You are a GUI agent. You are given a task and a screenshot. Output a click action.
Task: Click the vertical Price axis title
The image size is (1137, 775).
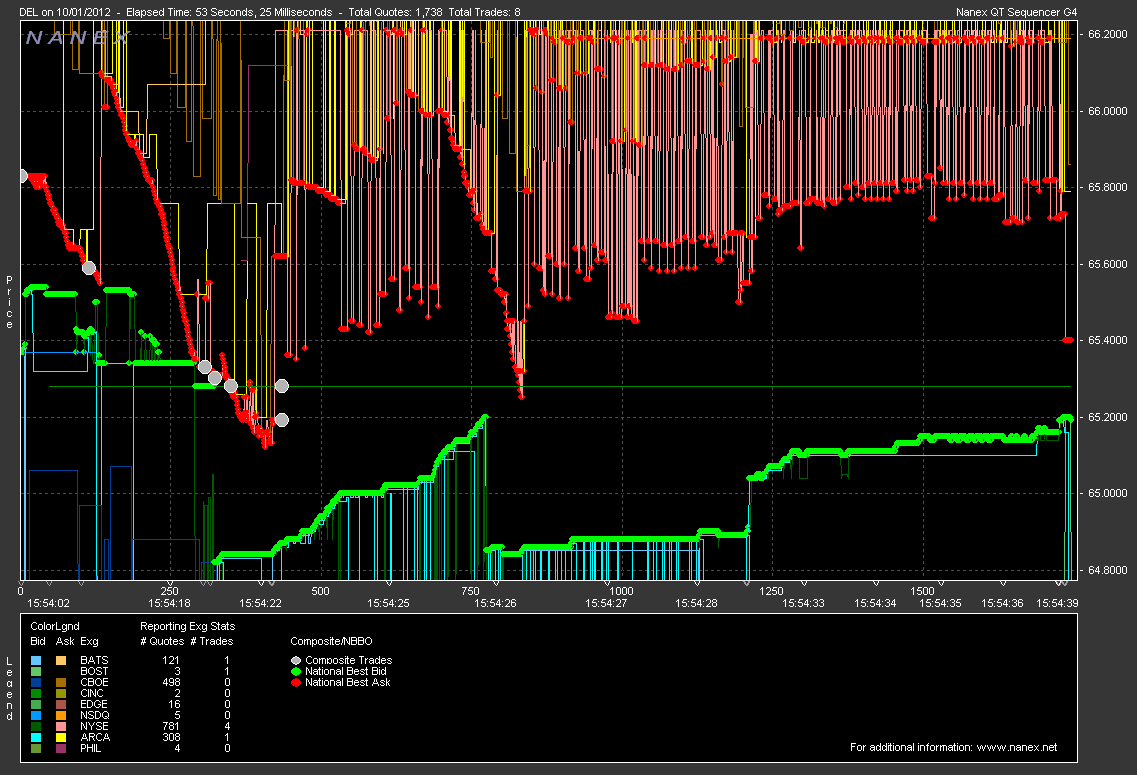coord(10,302)
